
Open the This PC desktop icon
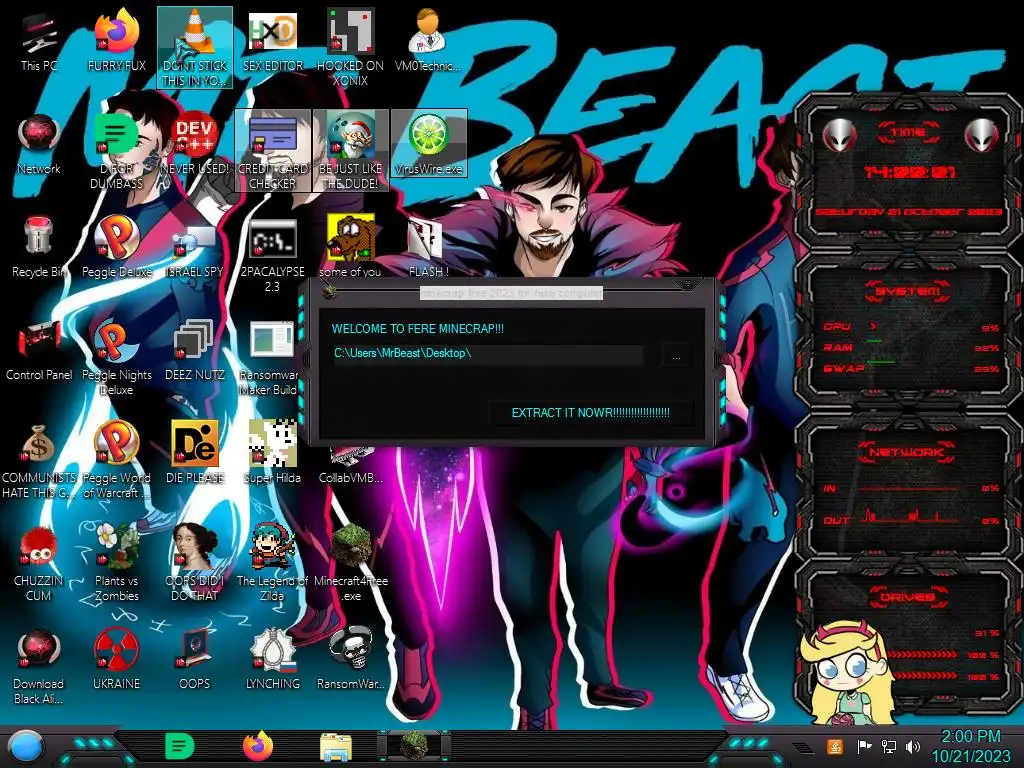39,42
